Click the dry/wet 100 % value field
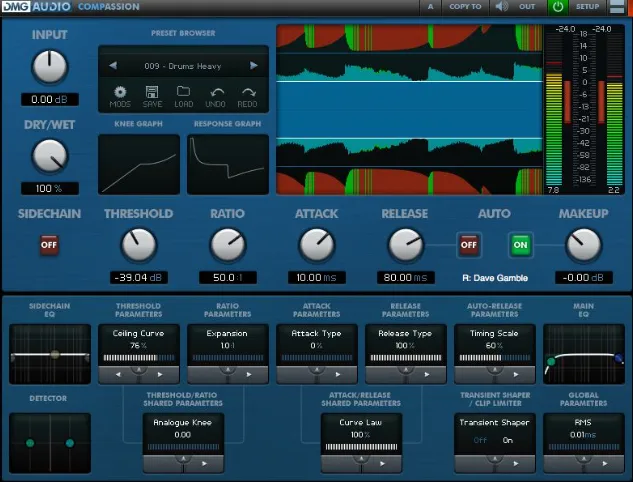Screen dimensions: 633x482 click(x=50, y=189)
